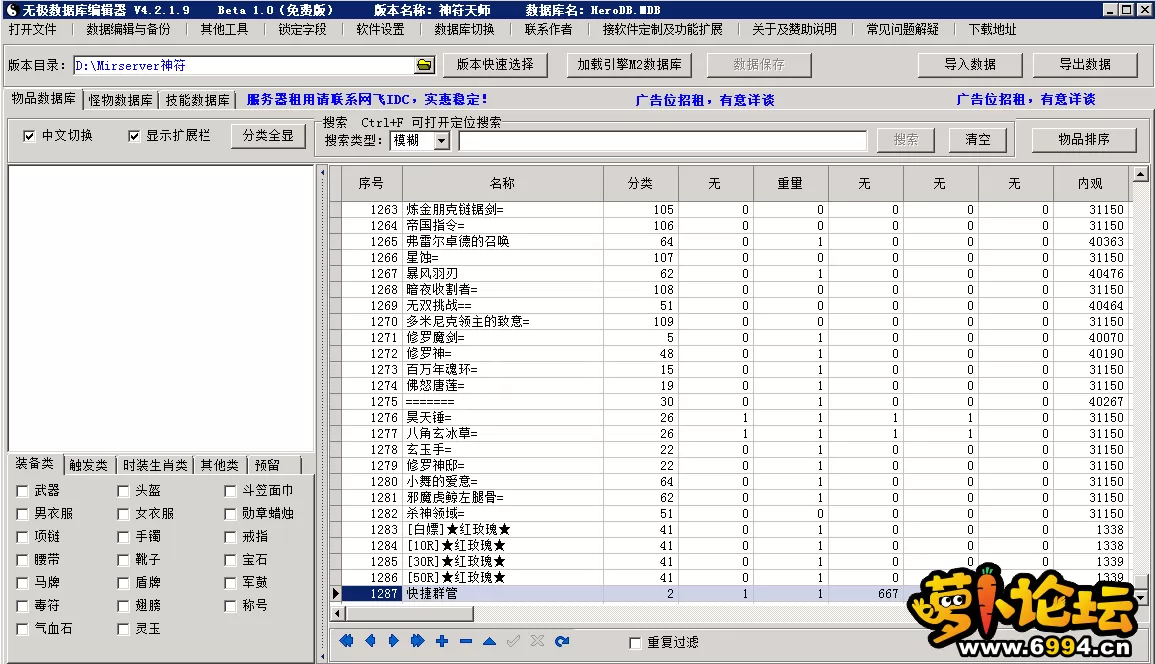Select the 物品数据库 tab
Screen dimensions: 1156x664
point(43,98)
